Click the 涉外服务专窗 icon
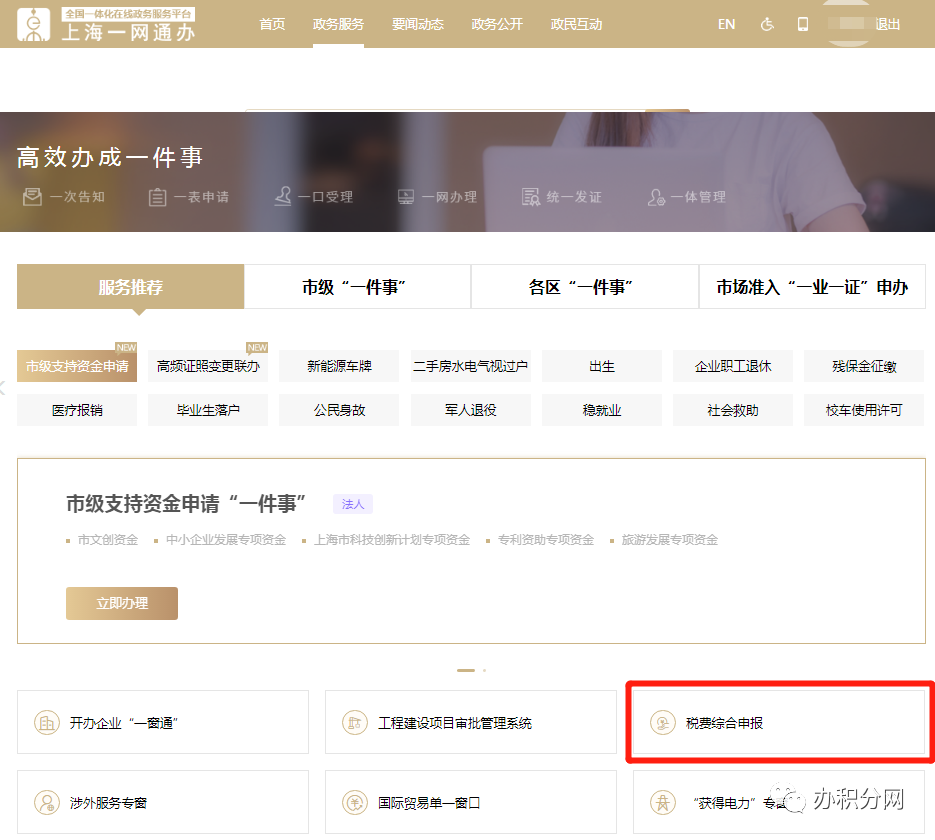 click(x=46, y=802)
